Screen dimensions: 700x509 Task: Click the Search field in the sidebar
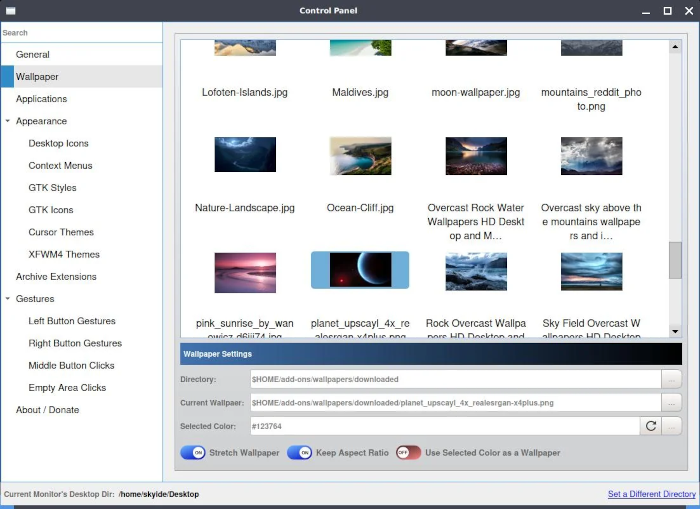(x=80, y=33)
